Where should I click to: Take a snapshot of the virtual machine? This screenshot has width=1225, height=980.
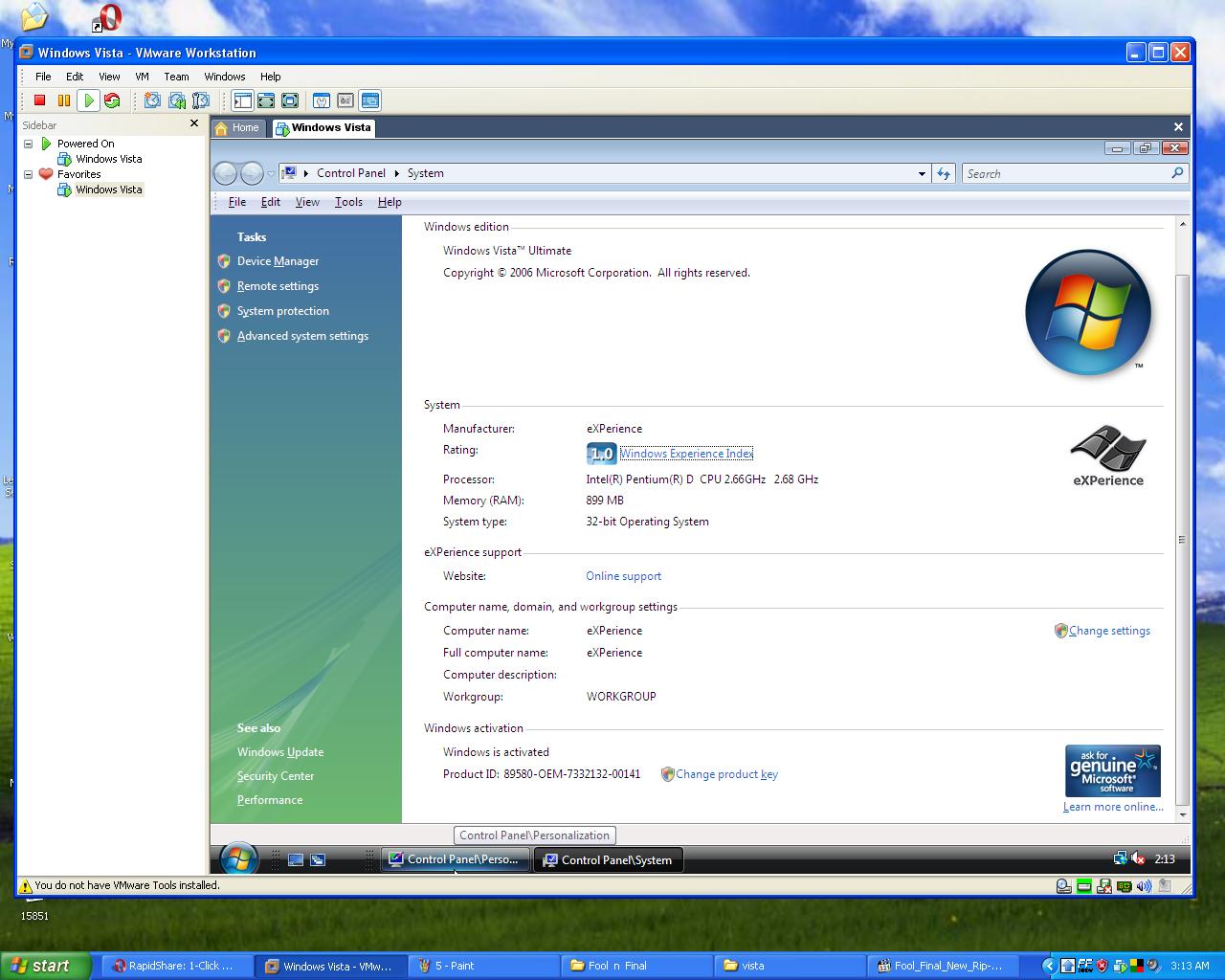click(152, 100)
